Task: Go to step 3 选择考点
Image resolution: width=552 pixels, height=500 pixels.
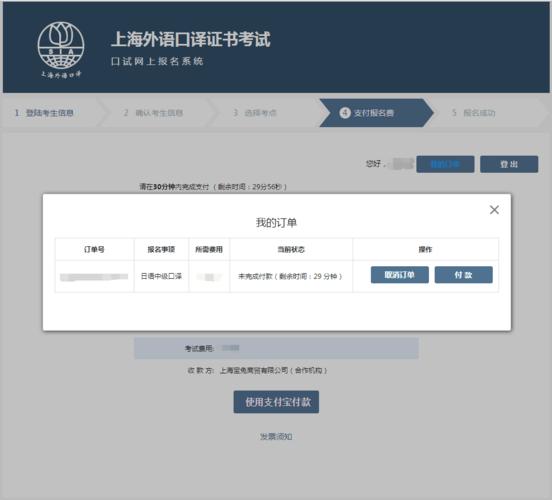Action: click(255, 113)
